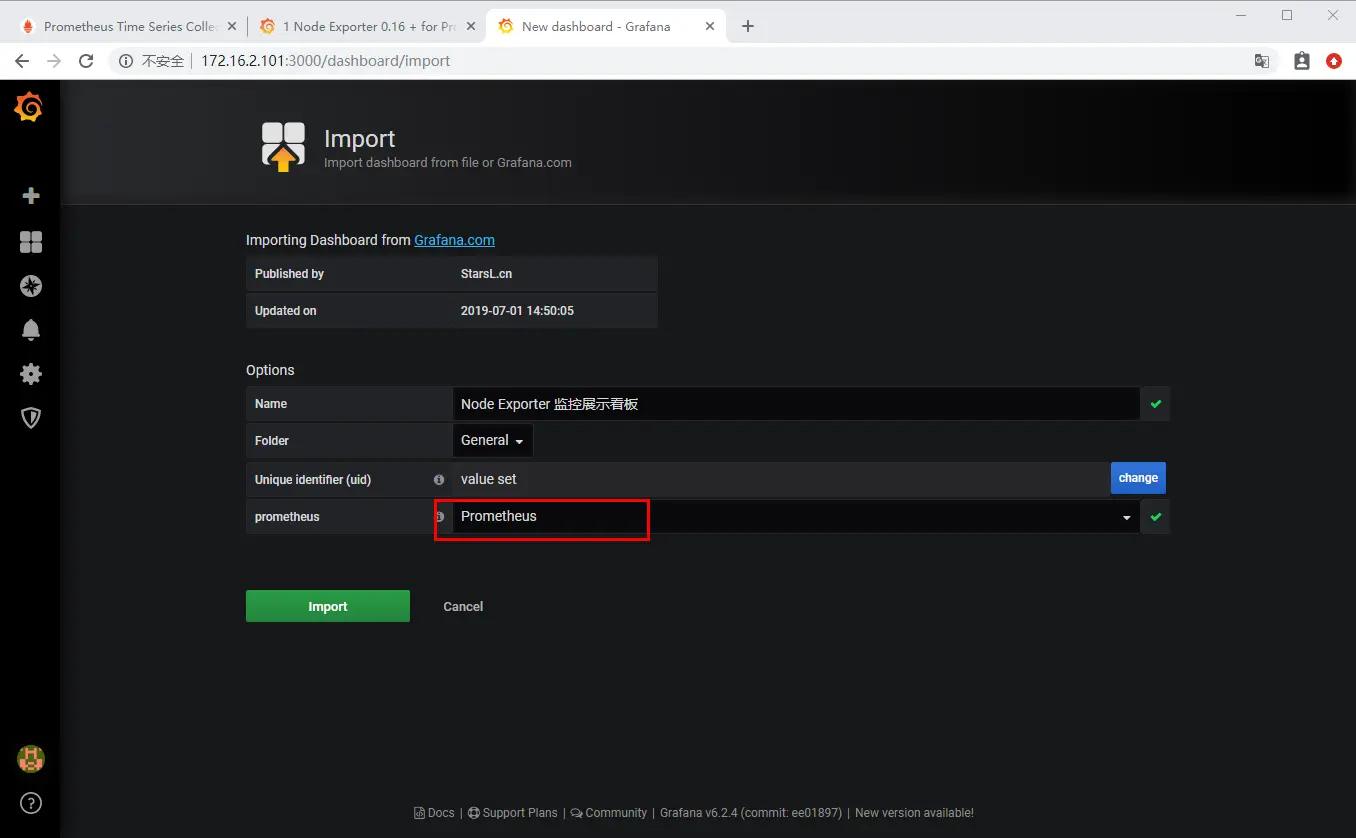The height and width of the screenshot is (838, 1356).
Task: Click the info icon beside Unique identifier
Action: (438, 480)
